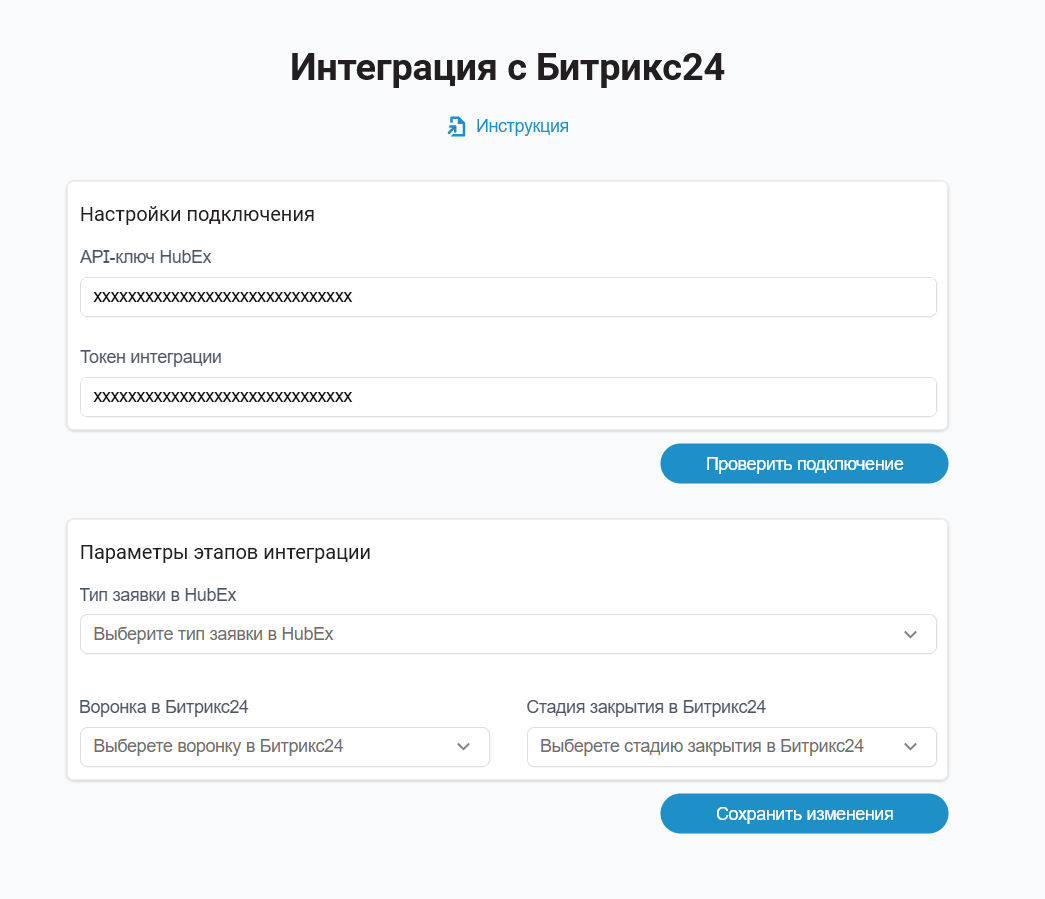The image size is (1045, 899).
Task: Click the chevron in HubEx request type field
Action: pyautogui.click(x=910, y=634)
